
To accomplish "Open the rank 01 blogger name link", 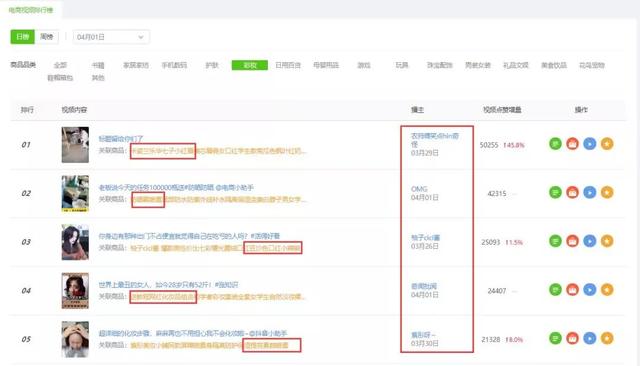I will pos(435,140).
